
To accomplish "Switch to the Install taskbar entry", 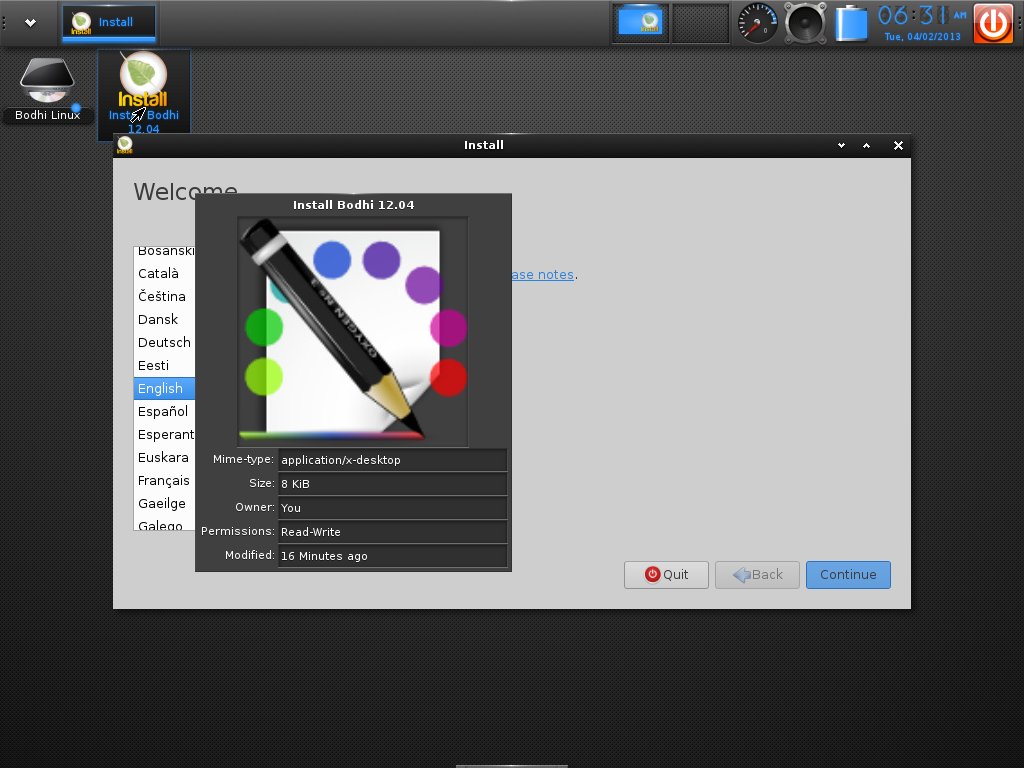I will 108,23.
